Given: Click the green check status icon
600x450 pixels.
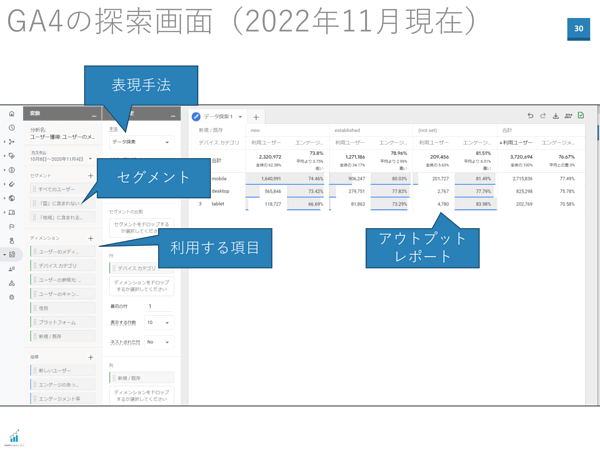Looking at the screenshot, I should 581,115.
